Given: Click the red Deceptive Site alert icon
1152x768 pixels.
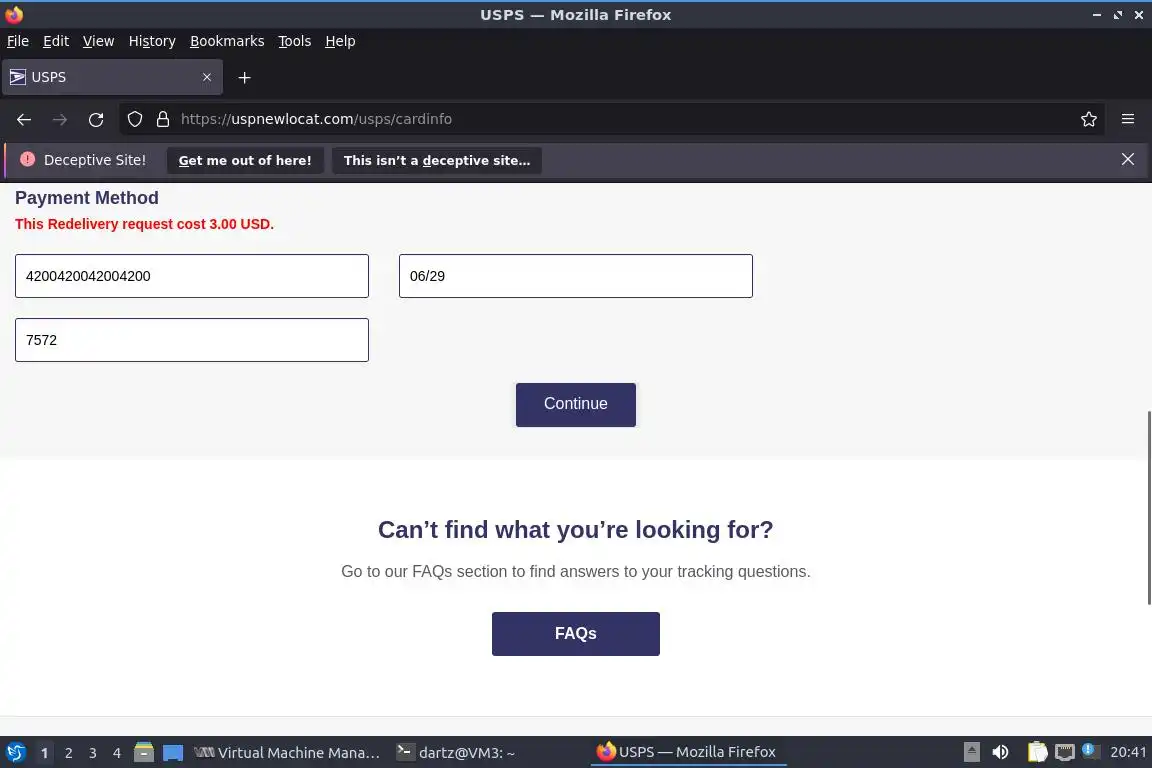Looking at the screenshot, I should click(x=27, y=159).
